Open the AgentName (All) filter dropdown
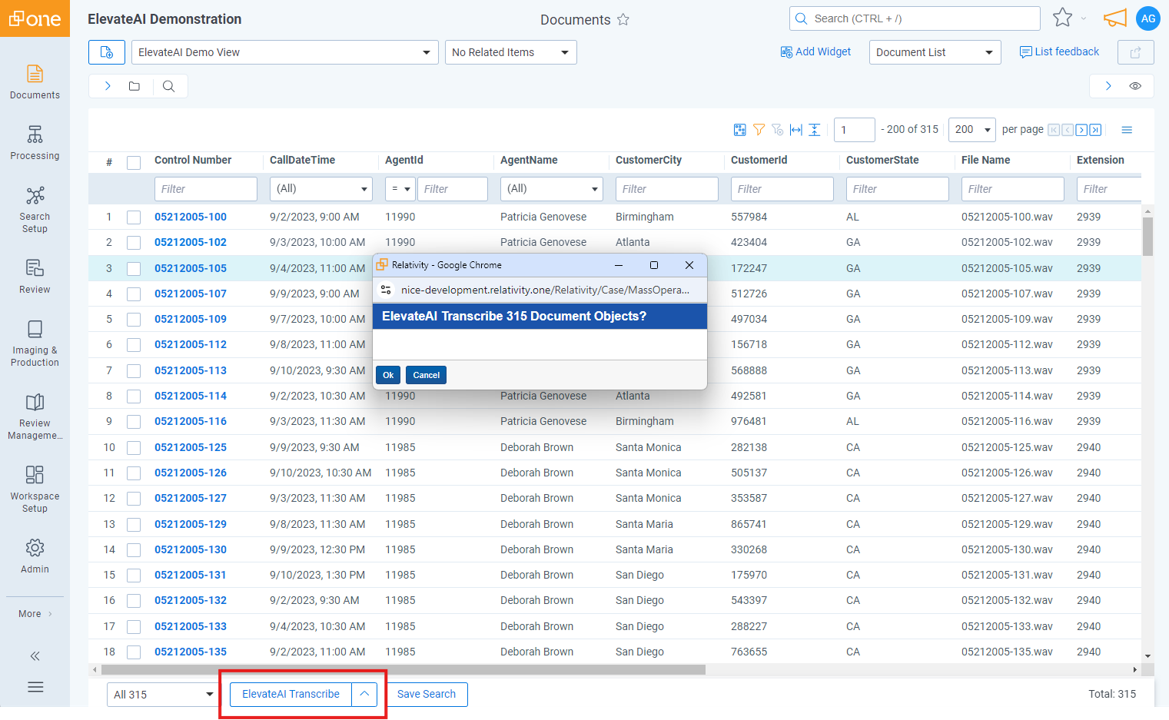1169x720 pixels. (551, 189)
